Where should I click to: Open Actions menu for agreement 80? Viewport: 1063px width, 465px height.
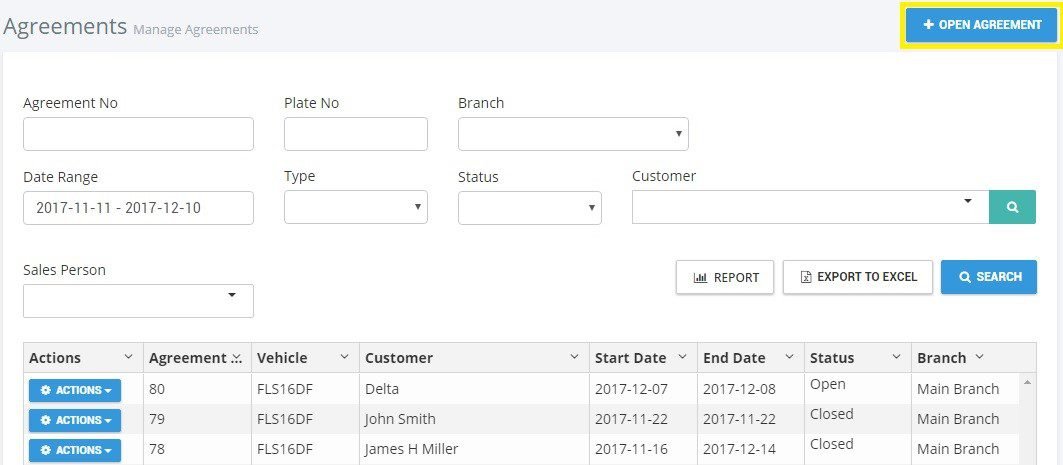[x=75, y=390]
